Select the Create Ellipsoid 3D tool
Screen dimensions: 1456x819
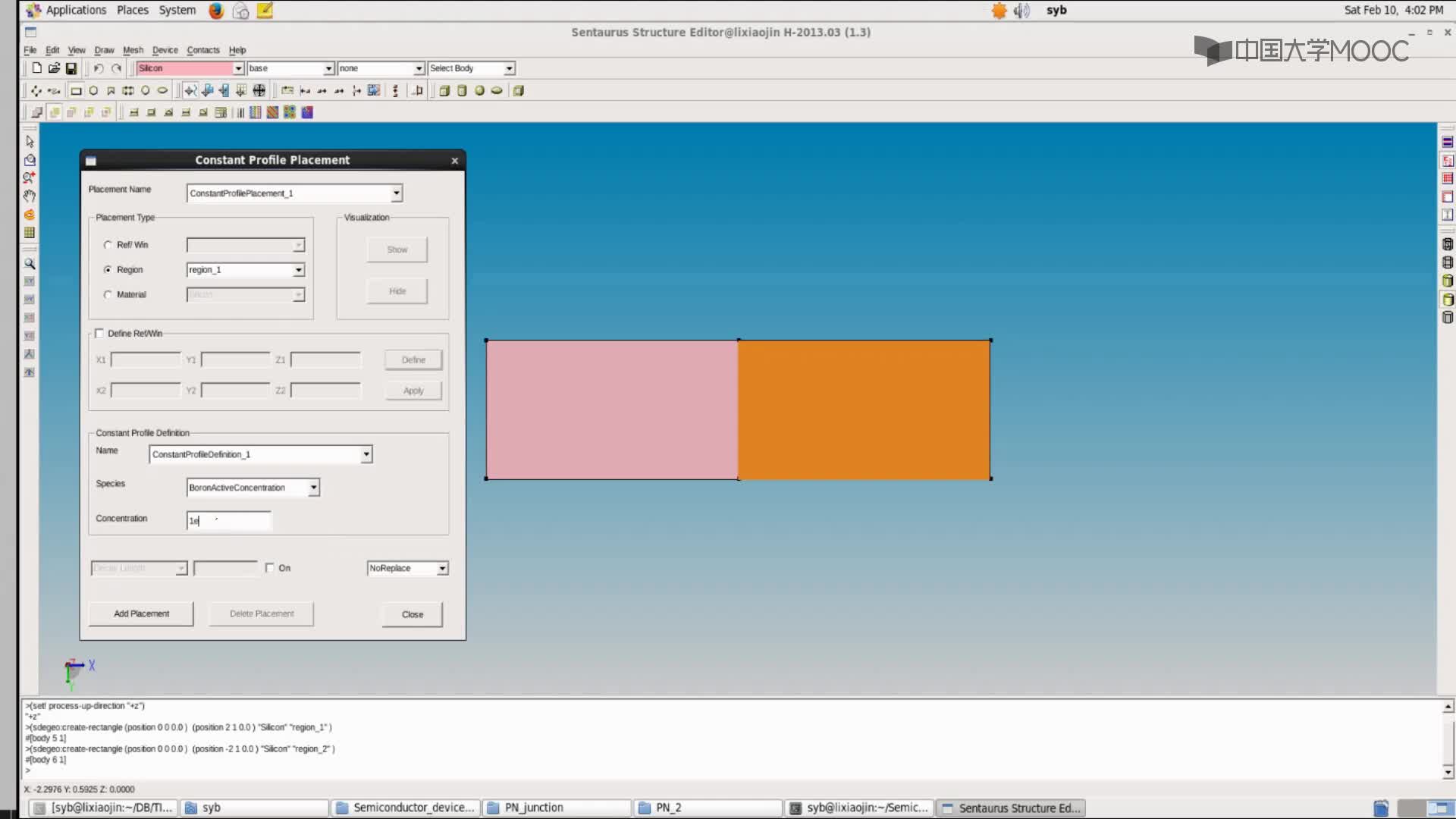(x=497, y=91)
